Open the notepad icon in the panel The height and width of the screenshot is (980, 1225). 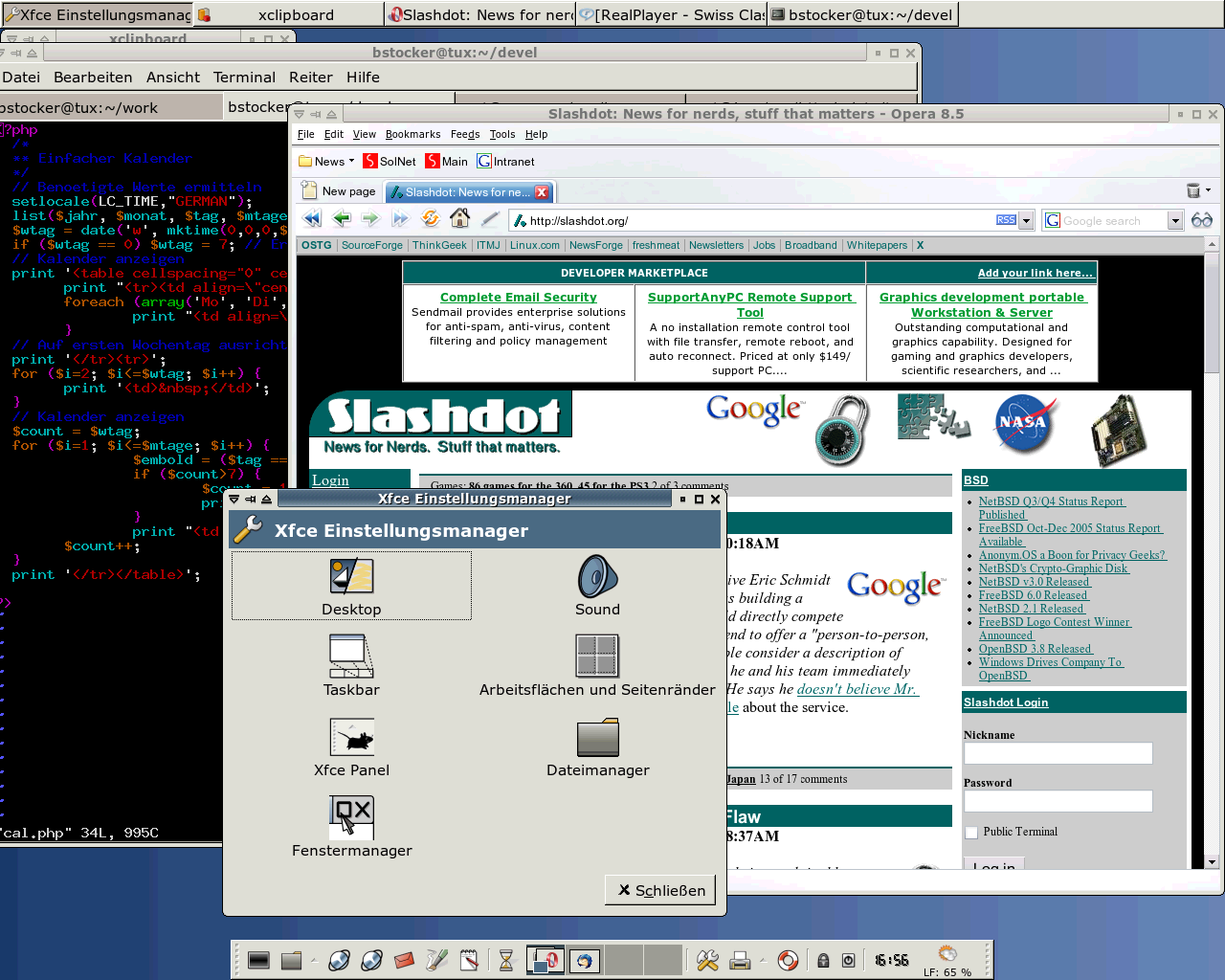[469, 960]
